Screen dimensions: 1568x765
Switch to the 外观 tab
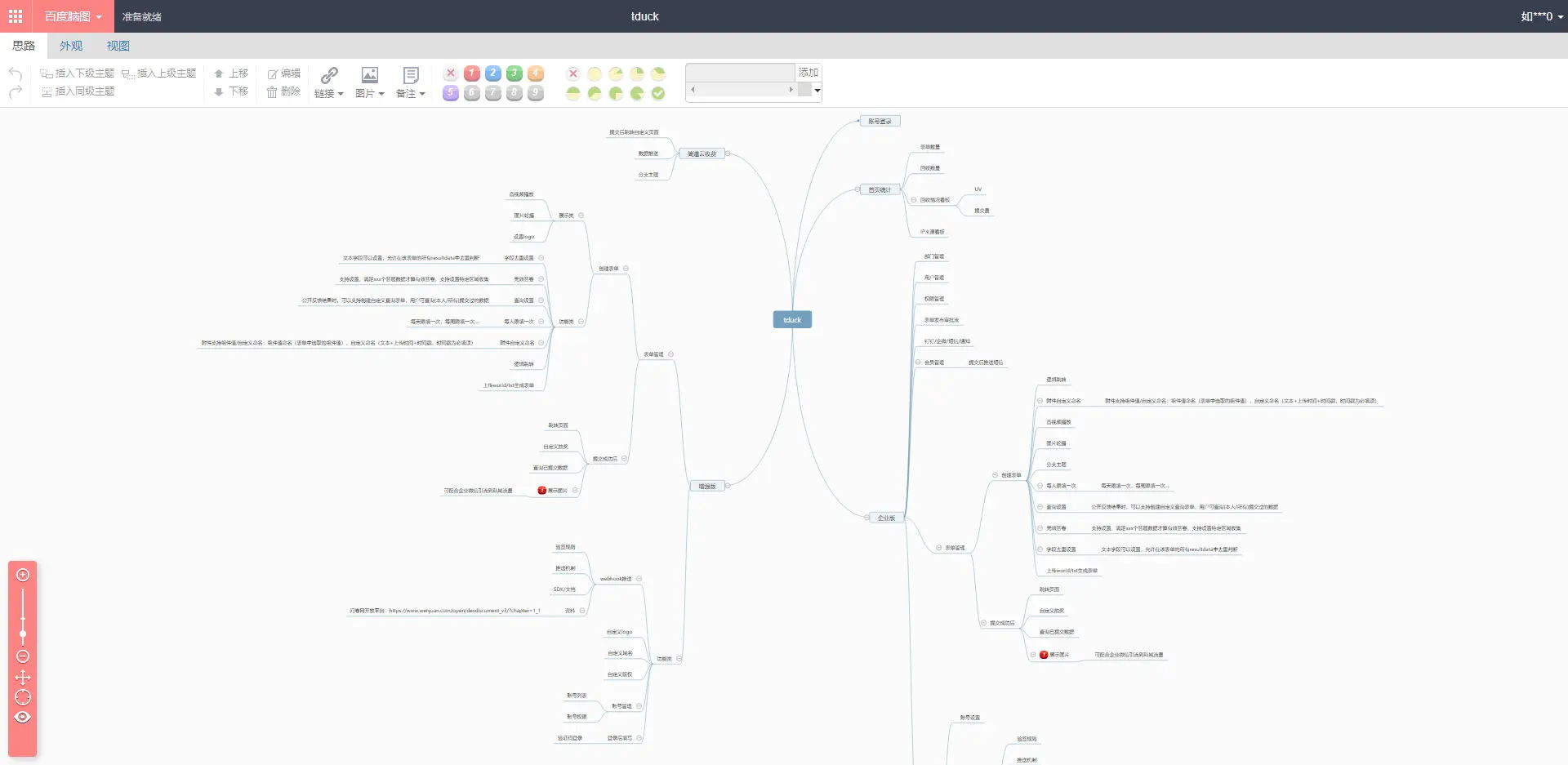tap(71, 46)
